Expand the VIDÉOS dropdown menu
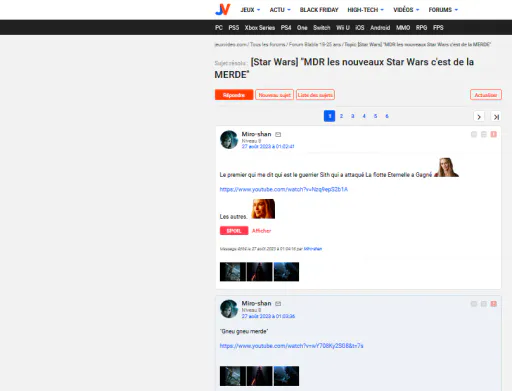 point(406,10)
